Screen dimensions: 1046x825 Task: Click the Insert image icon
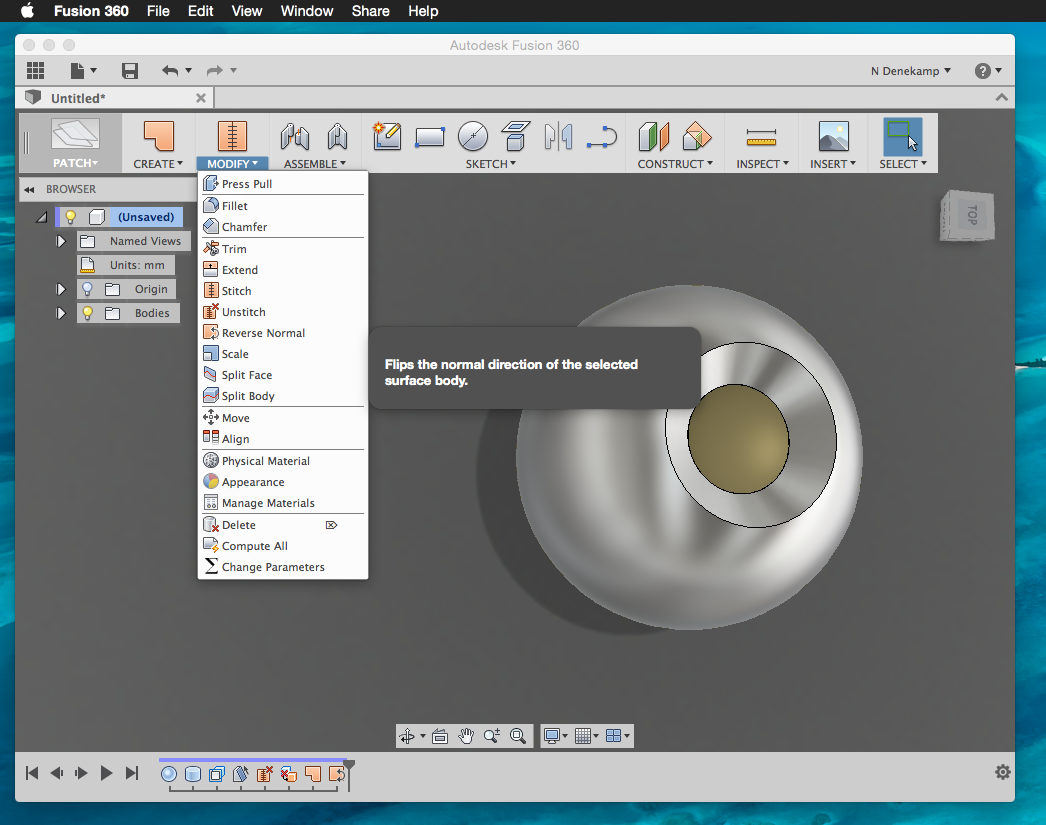click(833, 136)
